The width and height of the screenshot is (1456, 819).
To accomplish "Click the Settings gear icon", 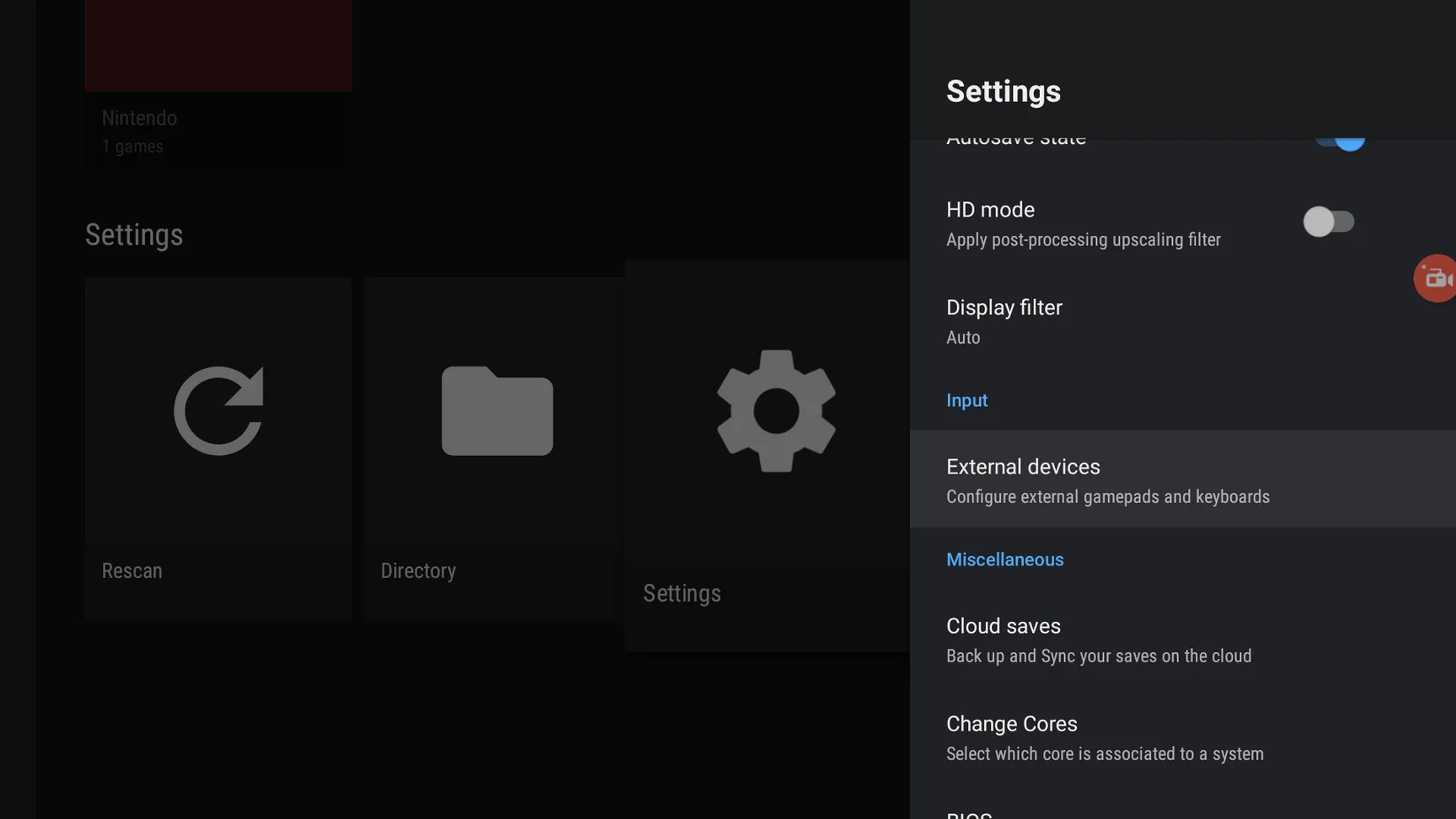I will [x=776, y=411].
